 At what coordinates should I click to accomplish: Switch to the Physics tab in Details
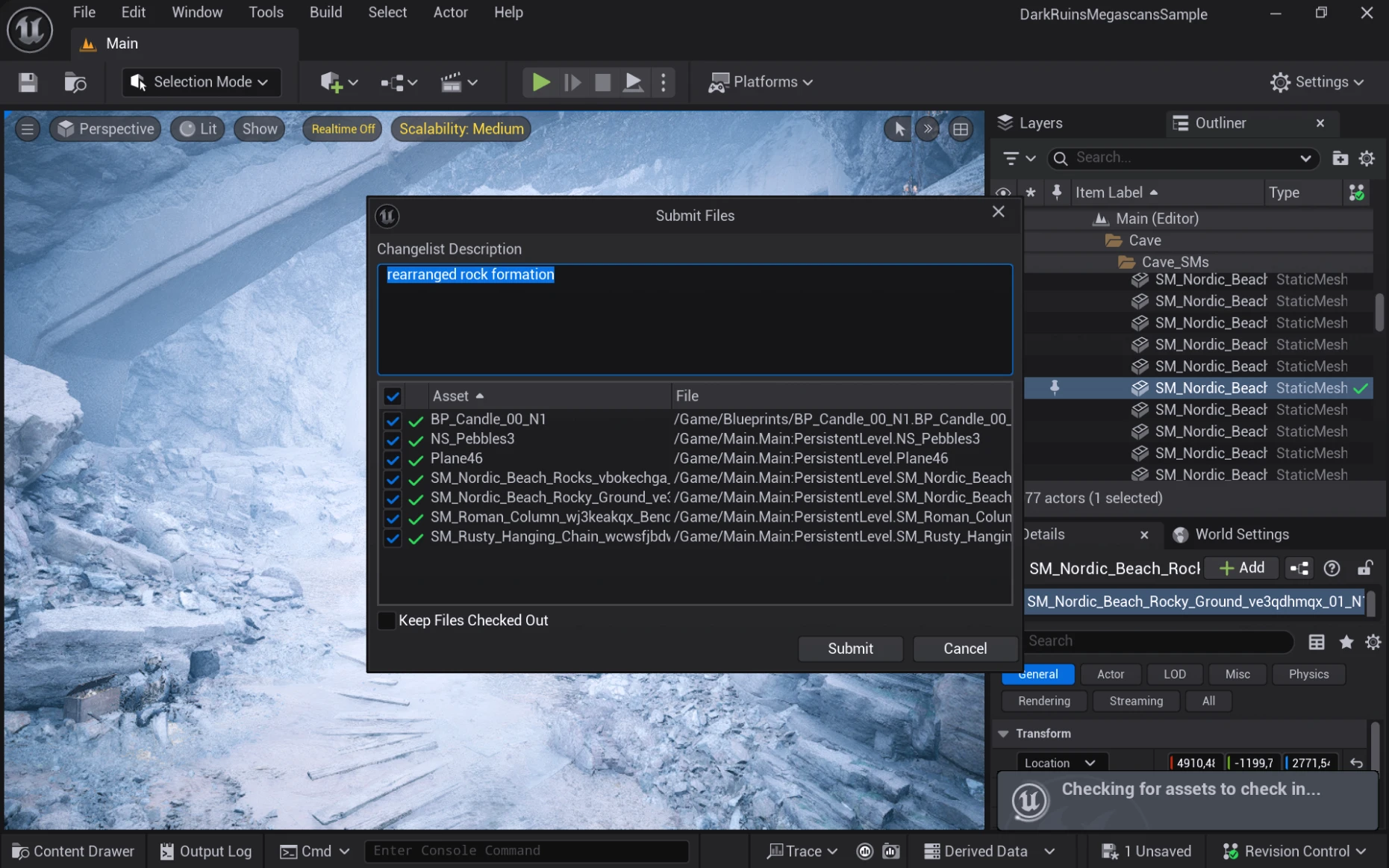(1308, 674)
